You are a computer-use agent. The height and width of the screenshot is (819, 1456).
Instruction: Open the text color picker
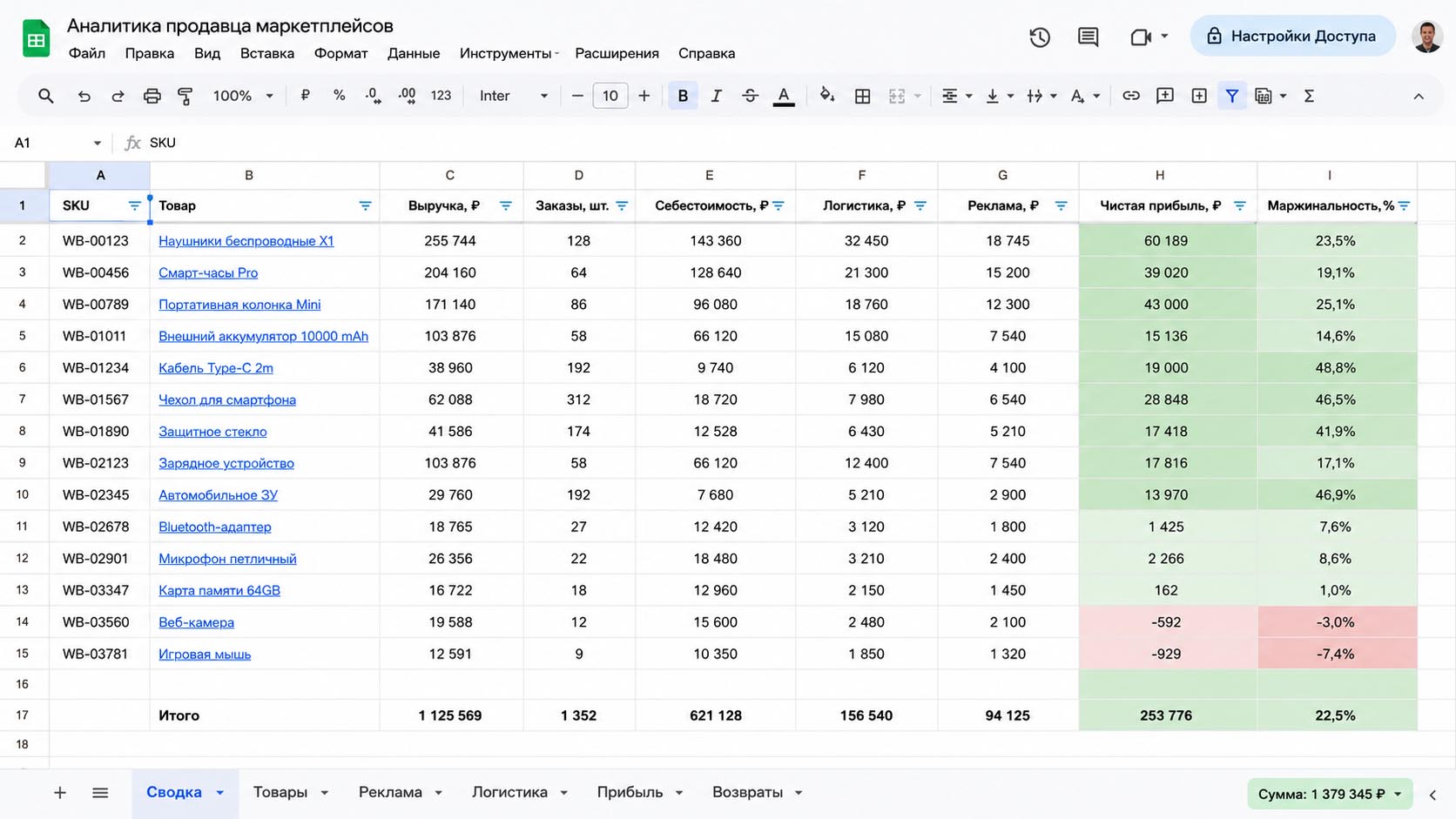point(784,96)
